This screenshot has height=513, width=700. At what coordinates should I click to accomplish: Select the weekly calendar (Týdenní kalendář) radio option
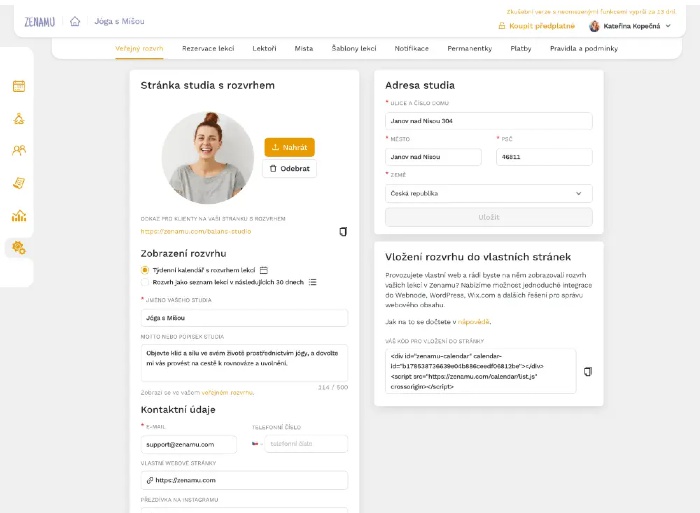pos(145,270)
